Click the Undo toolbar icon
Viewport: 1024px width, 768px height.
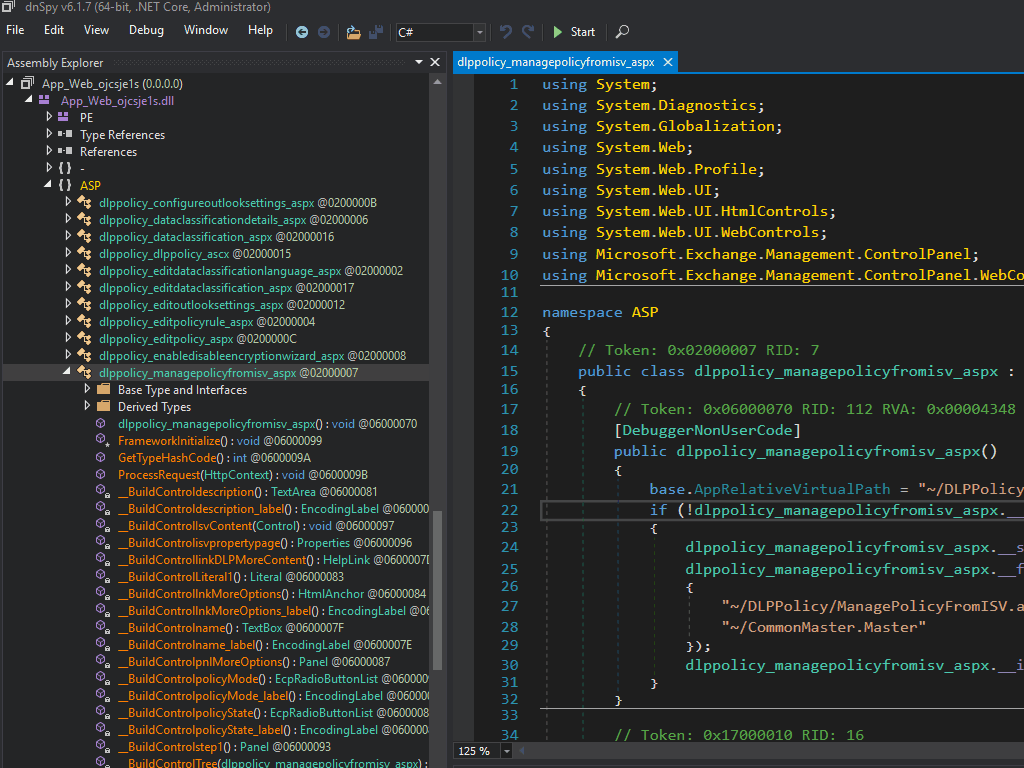pyautogui.click(x=505, y=32)
